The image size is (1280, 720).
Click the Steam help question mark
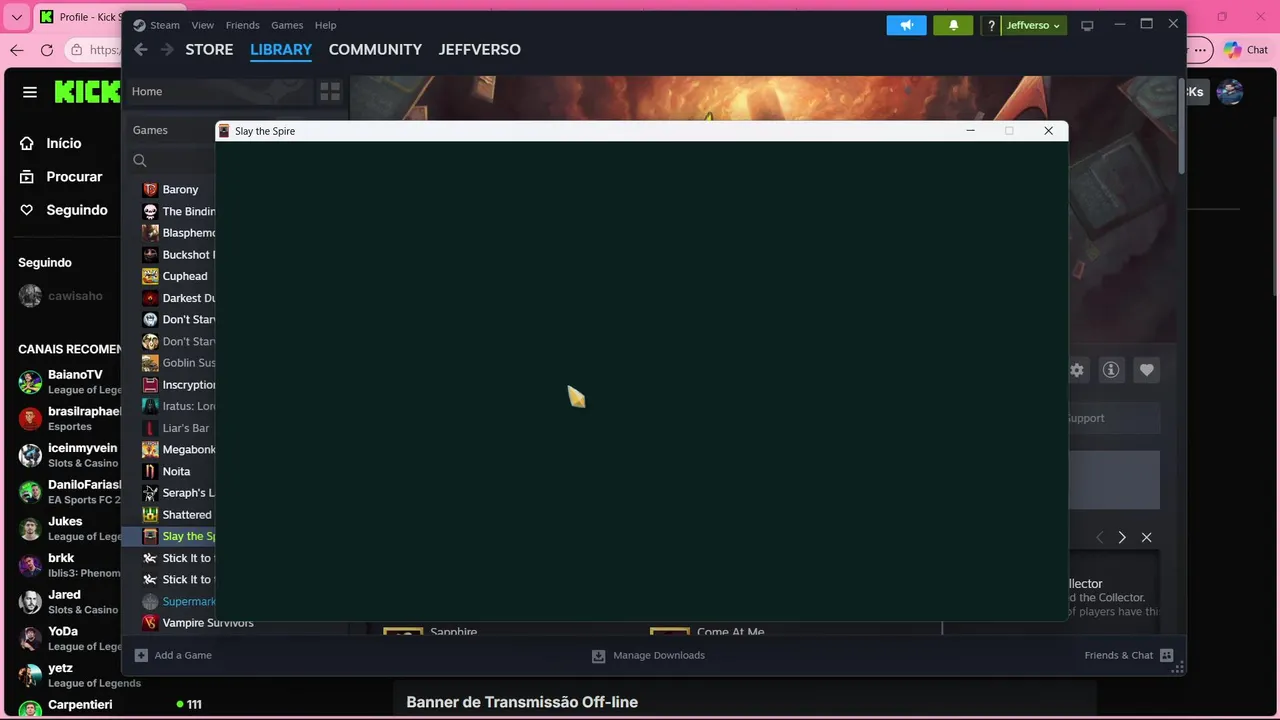pos(991,25)
